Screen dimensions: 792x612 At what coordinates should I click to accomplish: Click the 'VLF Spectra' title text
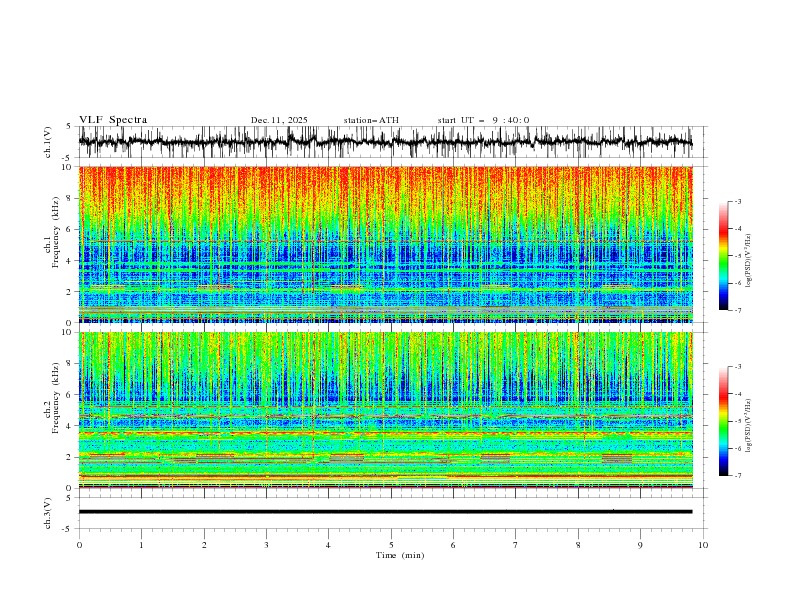[113, 120]
